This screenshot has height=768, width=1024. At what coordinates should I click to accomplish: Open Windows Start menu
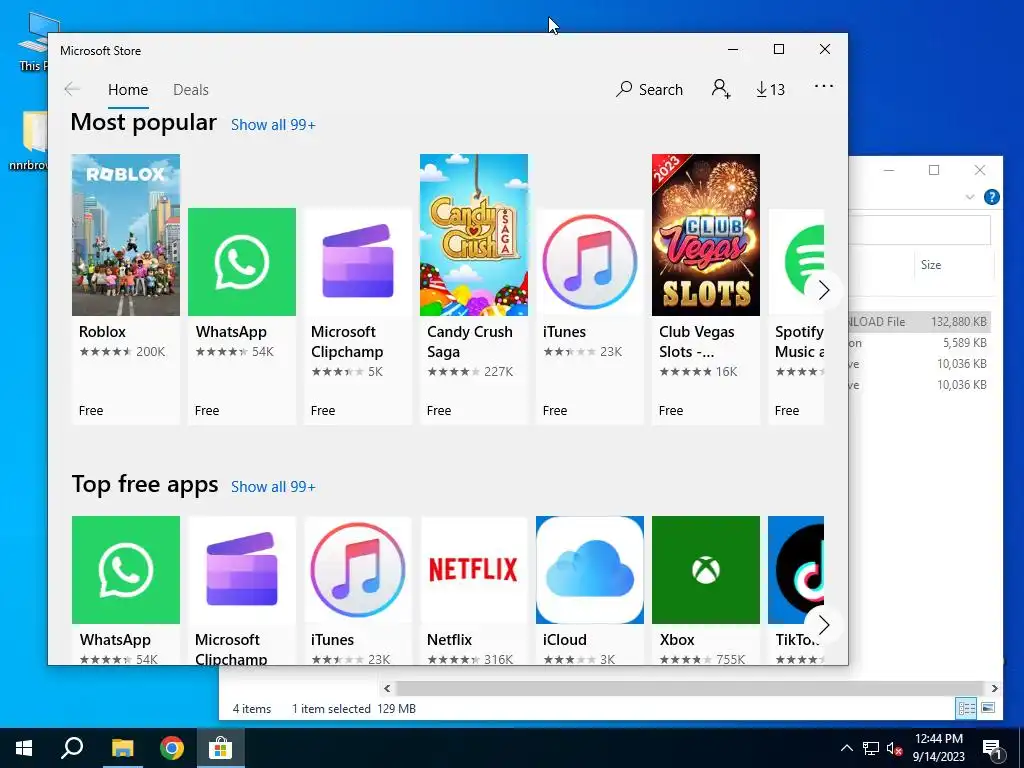coord(24,748)
